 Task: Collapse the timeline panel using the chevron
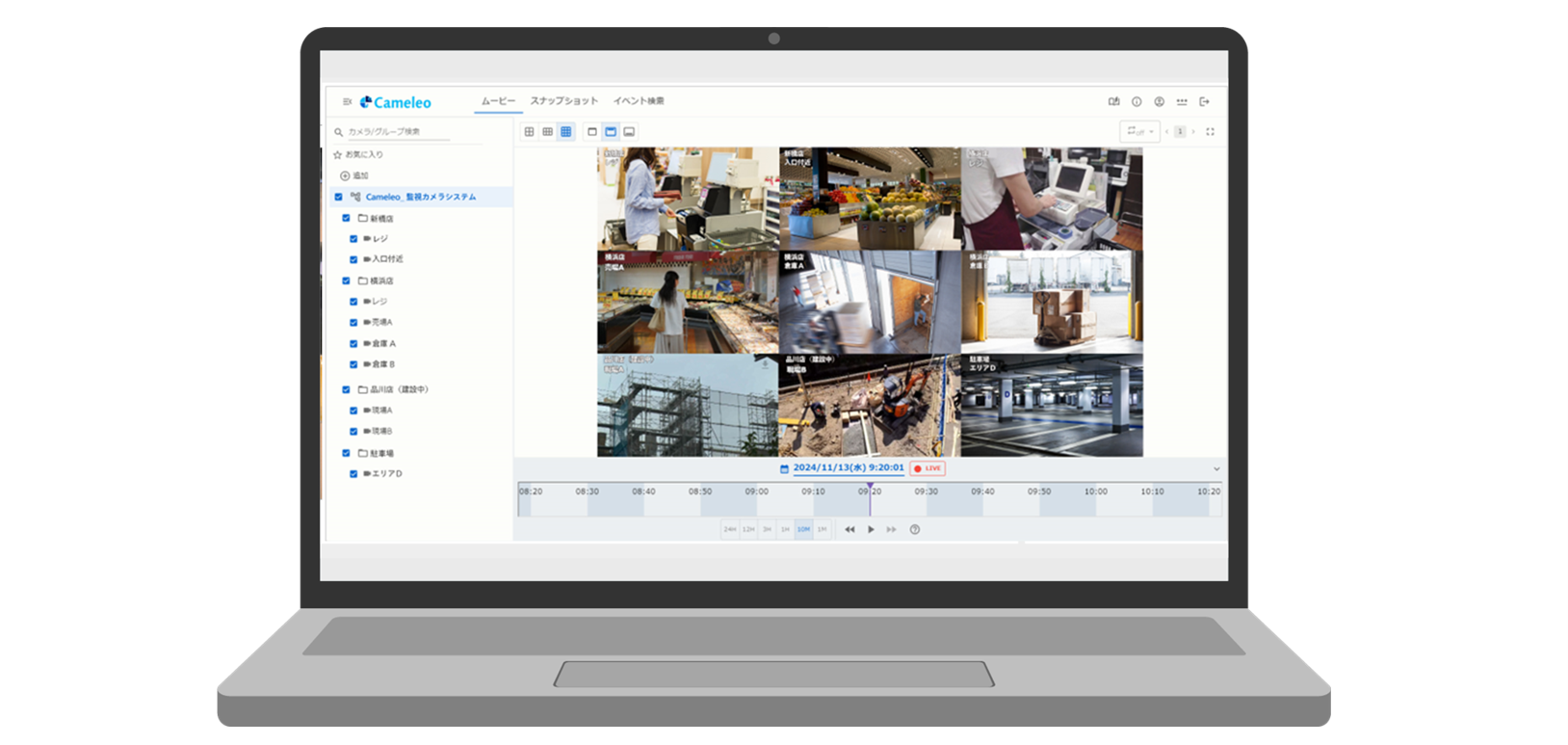(1216, 469)
